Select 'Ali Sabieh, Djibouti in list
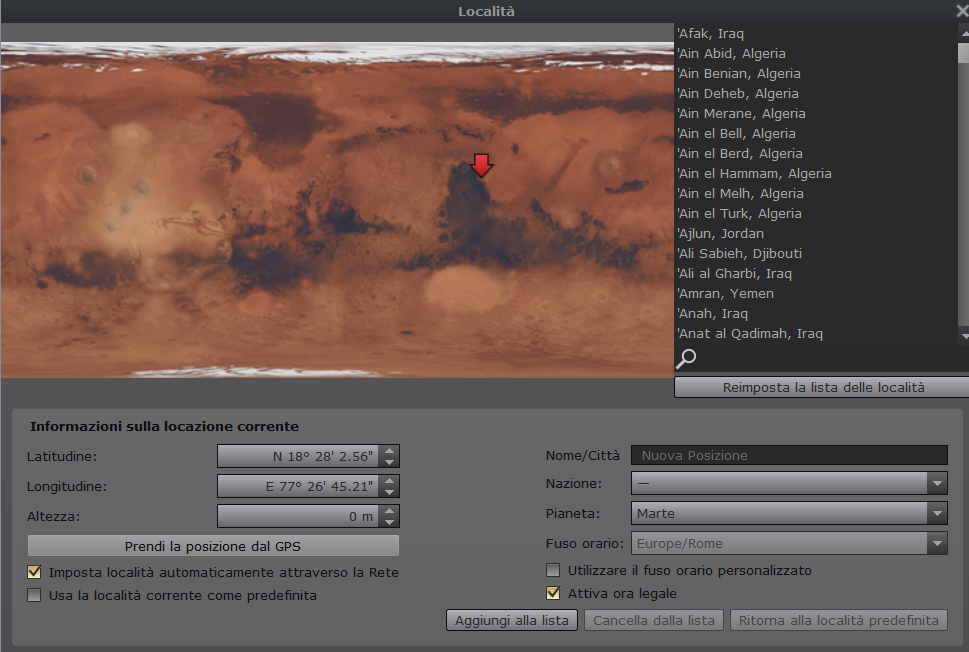The image size is (969, 652). 816,253
